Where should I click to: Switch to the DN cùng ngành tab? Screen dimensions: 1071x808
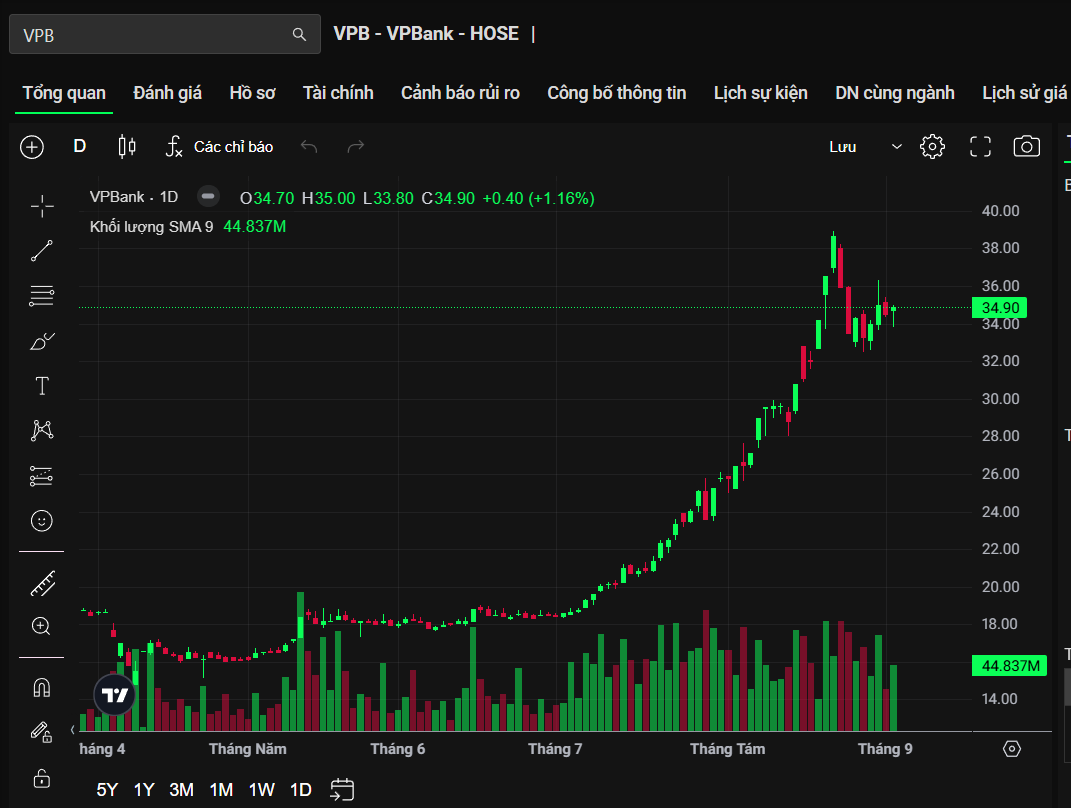click(x=895, y=93)
